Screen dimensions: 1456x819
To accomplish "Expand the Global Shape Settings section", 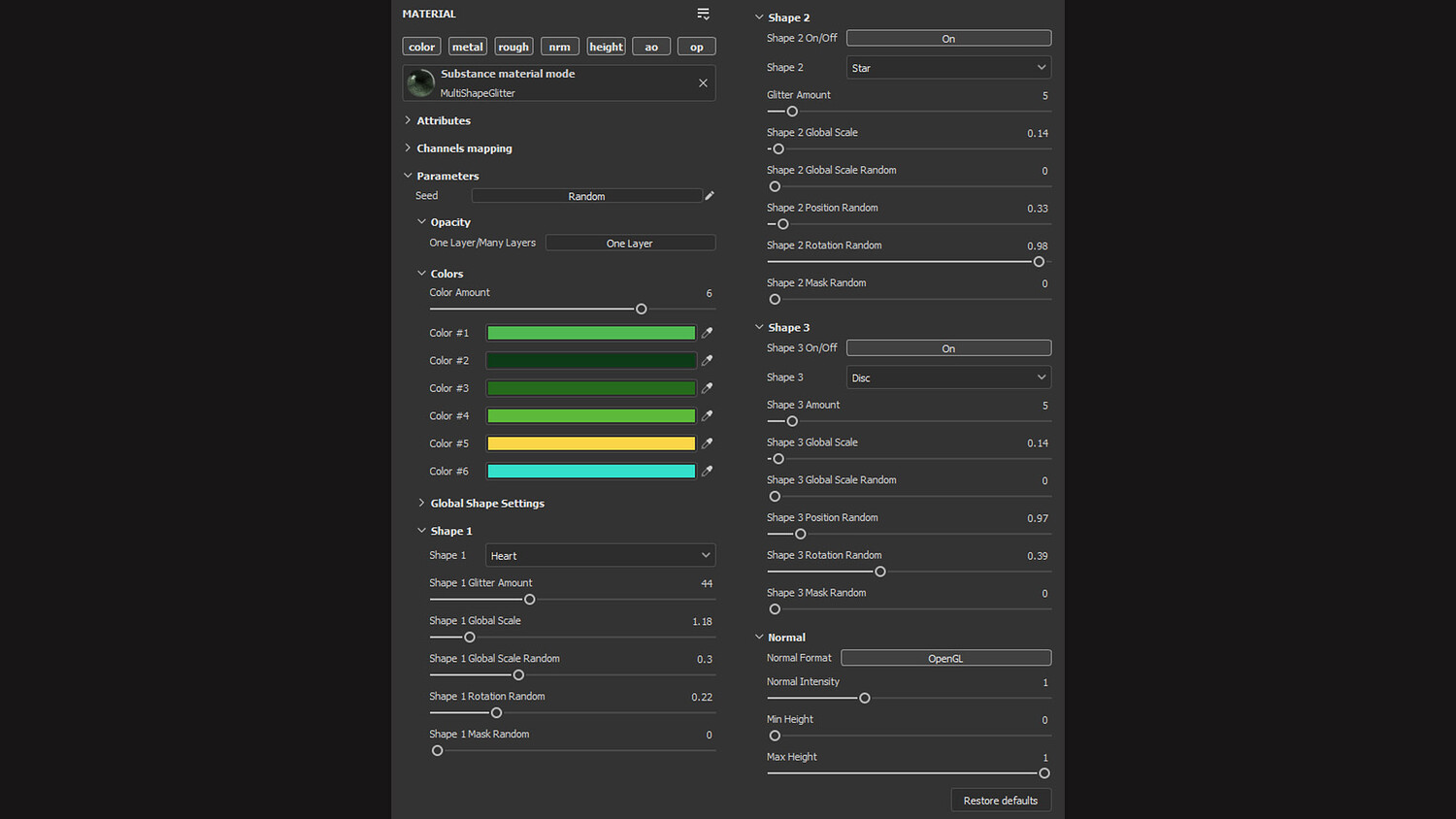I will click(487, 504).
